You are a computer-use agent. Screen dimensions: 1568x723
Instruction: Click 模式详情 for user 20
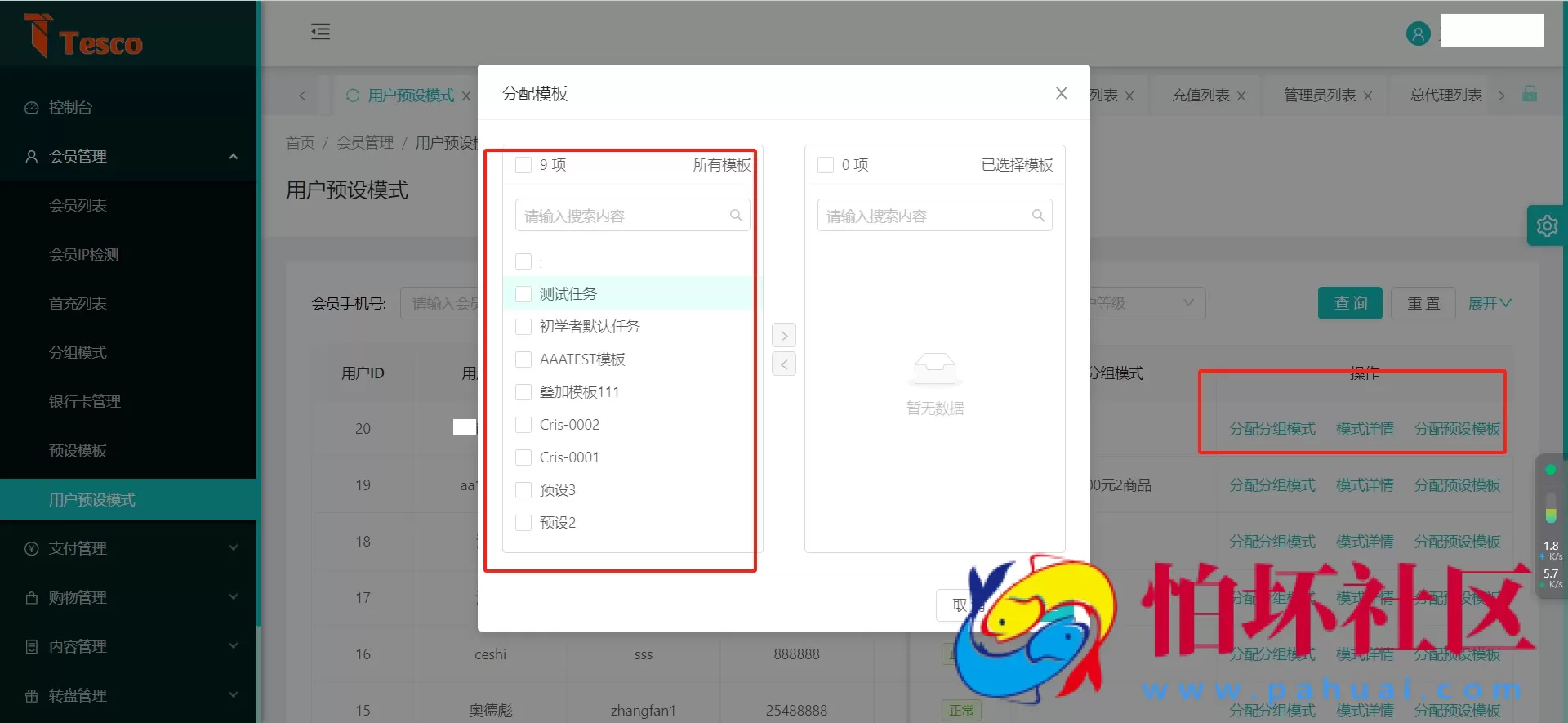[1365, 429]
